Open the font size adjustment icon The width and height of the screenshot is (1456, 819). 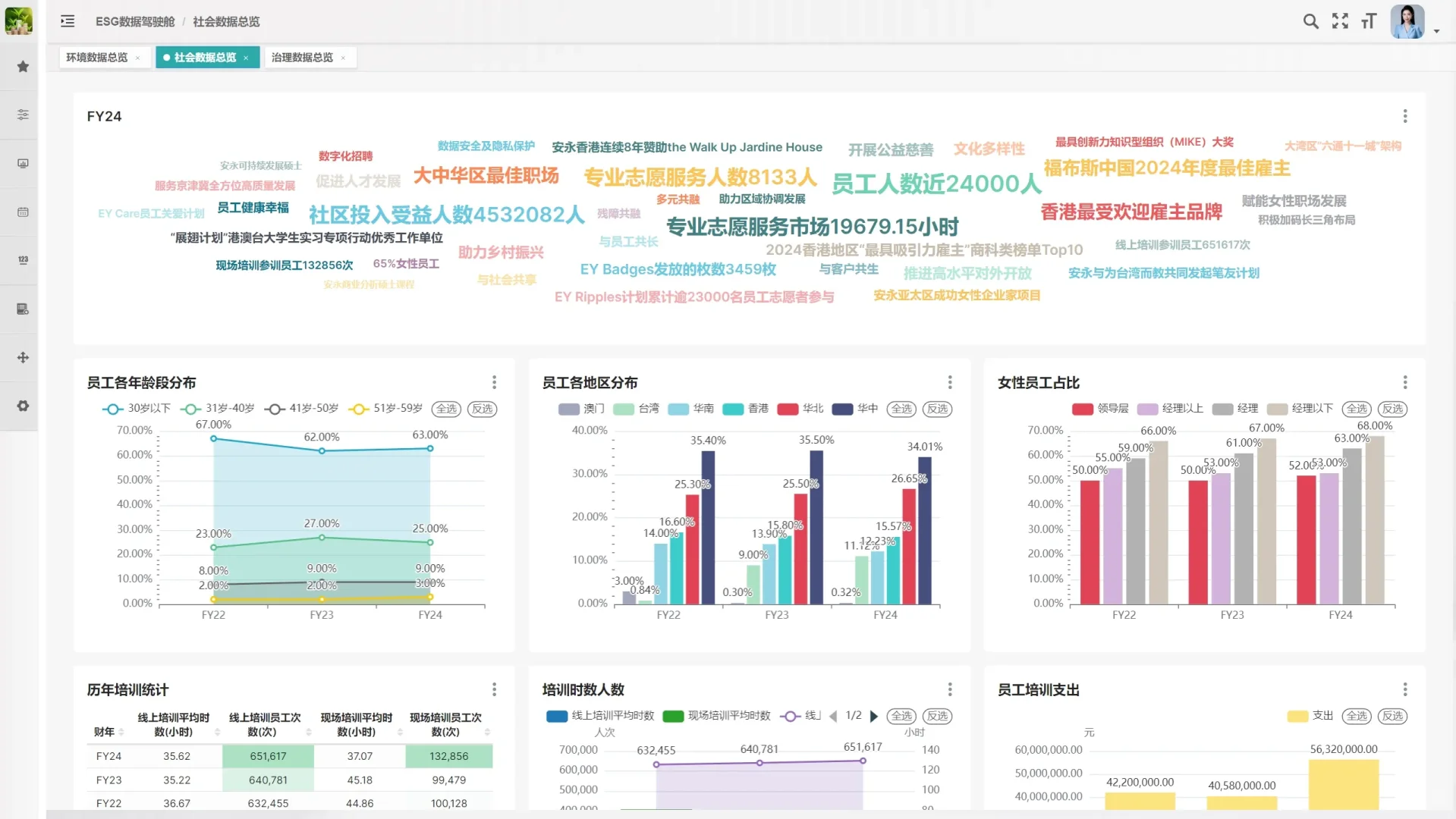(1369, 21)
